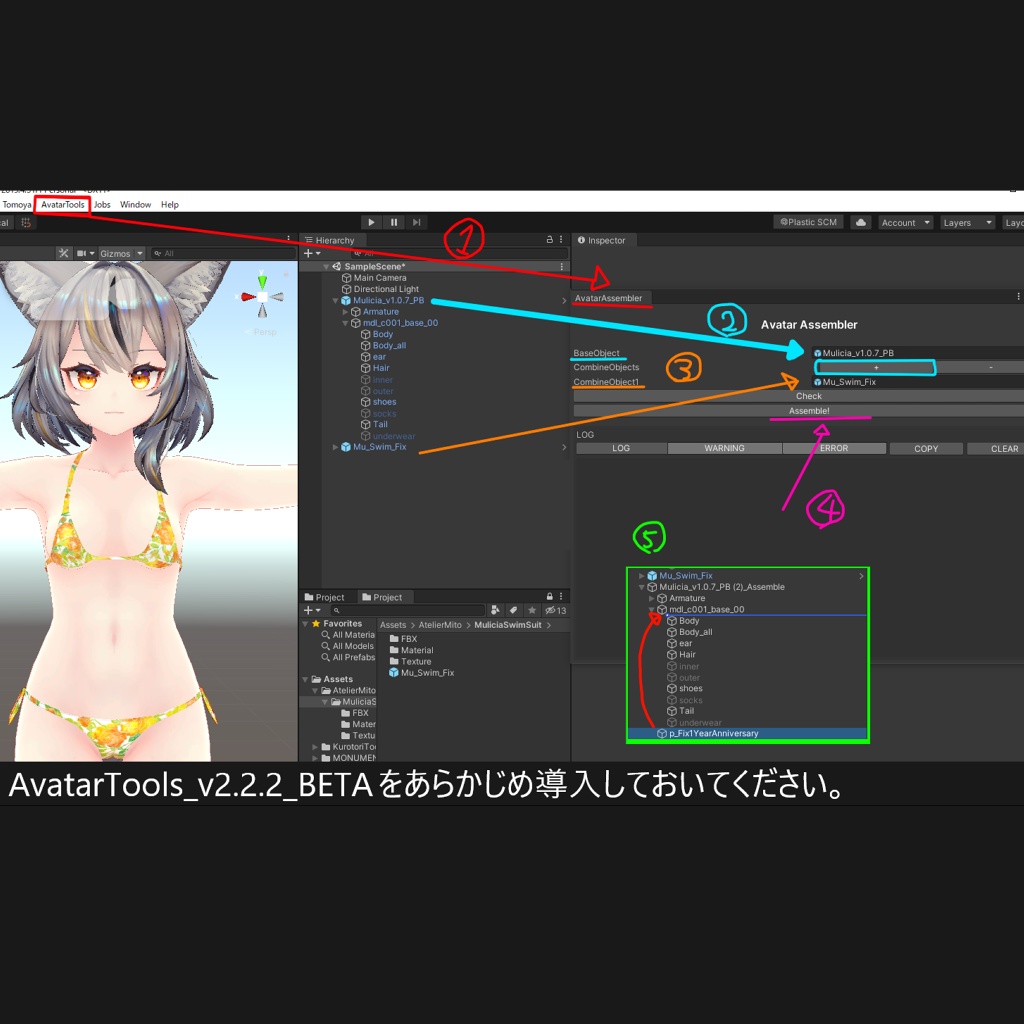The image size is (1024, 1024).
Task: Open the Hierarchy panel kebab menu
Action: [x=561, y=240]
